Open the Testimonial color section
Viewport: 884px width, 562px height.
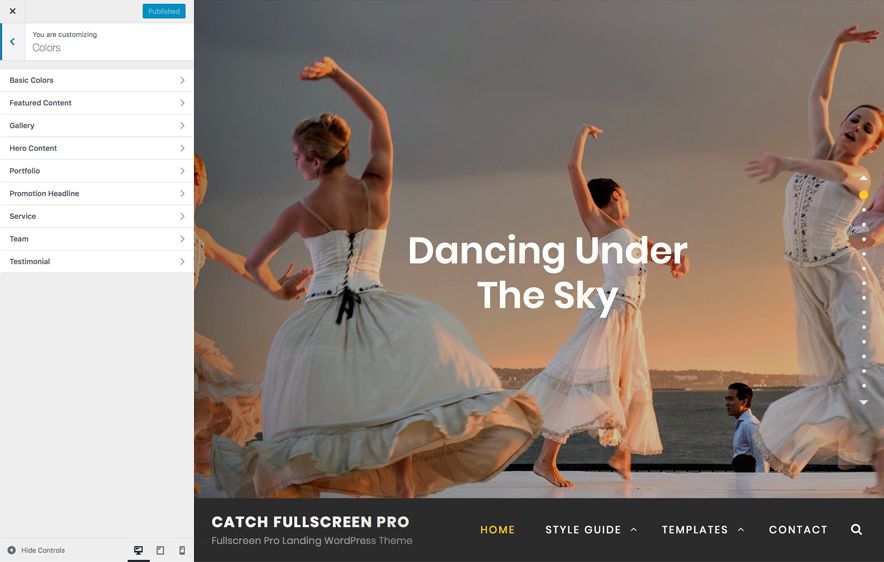tap(97, 262)
